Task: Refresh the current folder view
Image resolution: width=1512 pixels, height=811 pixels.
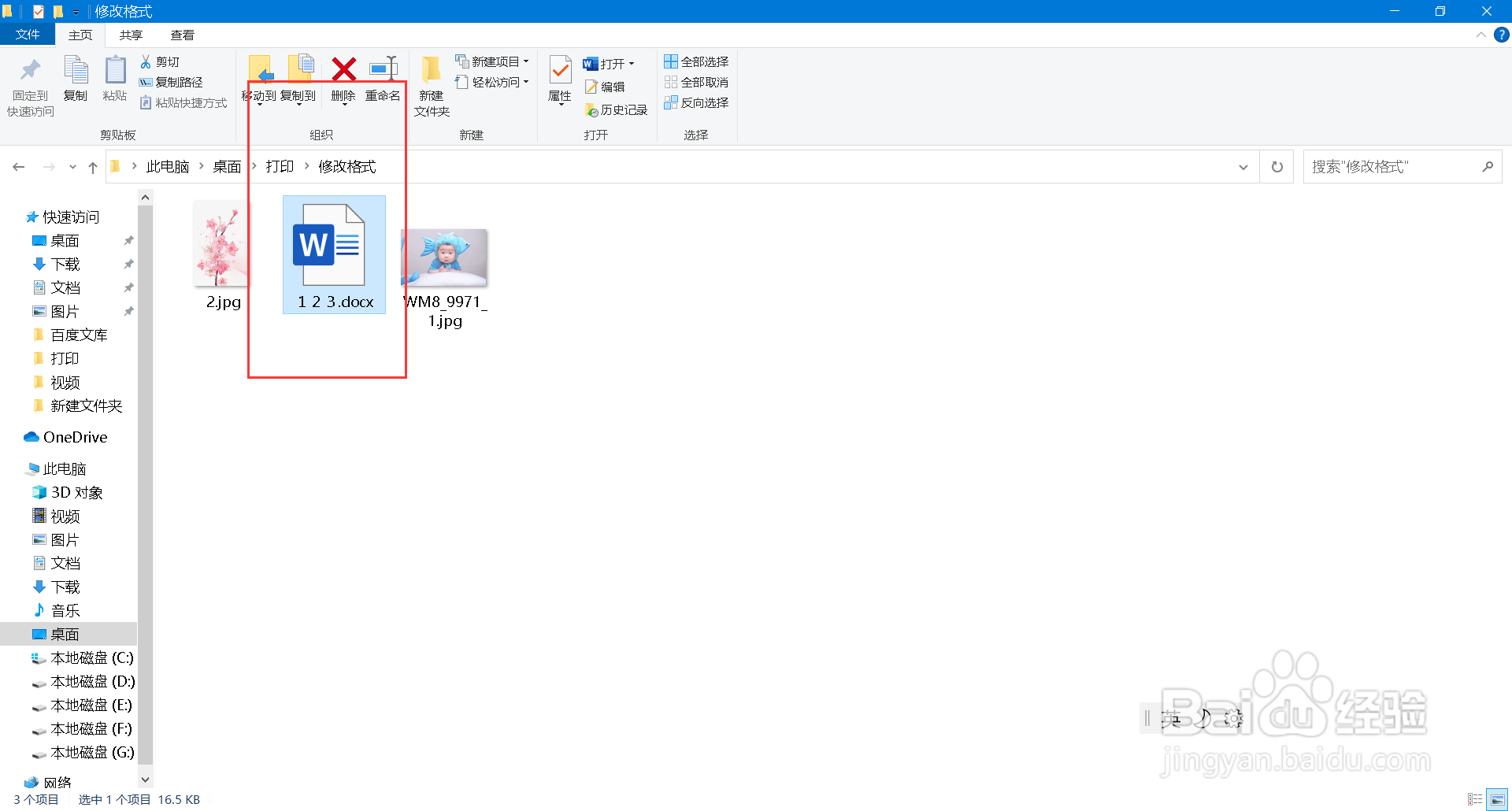Action: click(1277, 167)
